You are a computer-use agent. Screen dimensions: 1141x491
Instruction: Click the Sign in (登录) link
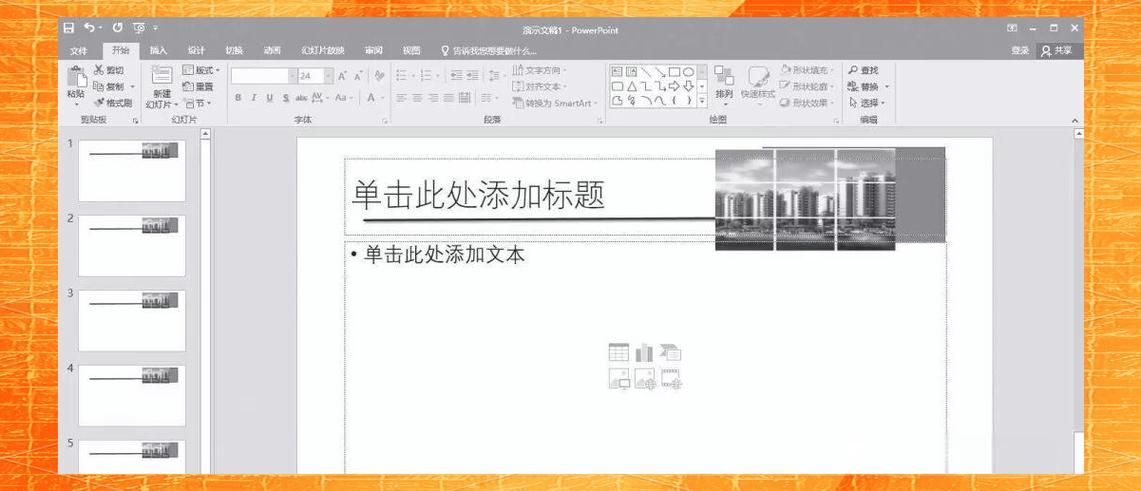(x=1019, y=51)
